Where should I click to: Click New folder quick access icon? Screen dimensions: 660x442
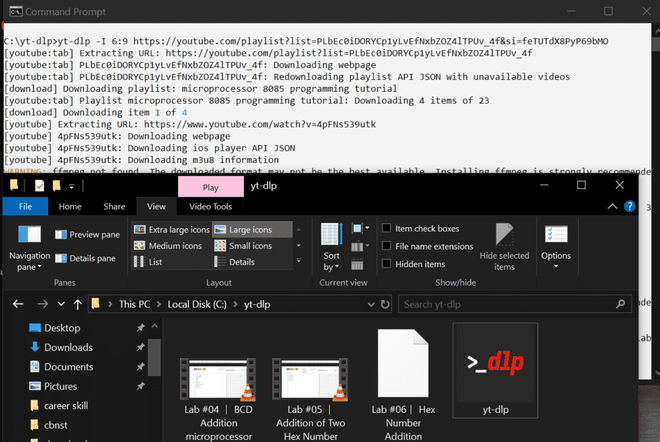(56, 186)
